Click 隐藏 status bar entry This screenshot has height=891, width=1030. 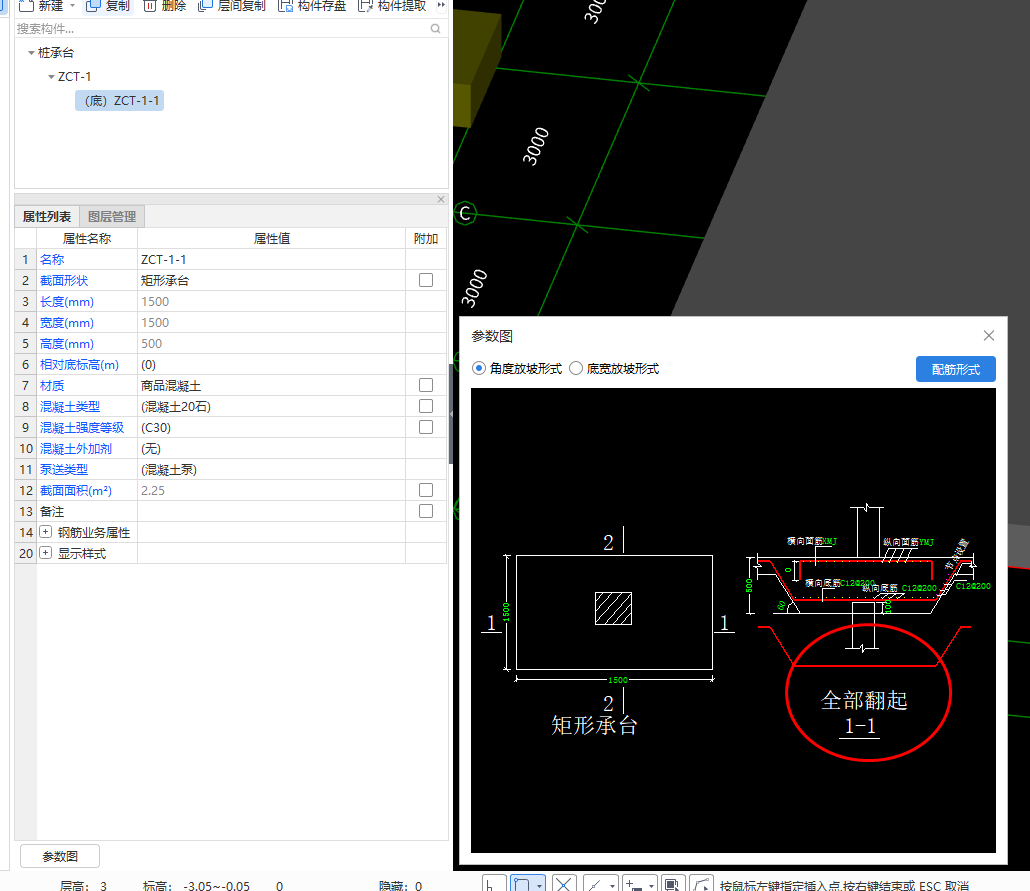(x=401, y=886)
